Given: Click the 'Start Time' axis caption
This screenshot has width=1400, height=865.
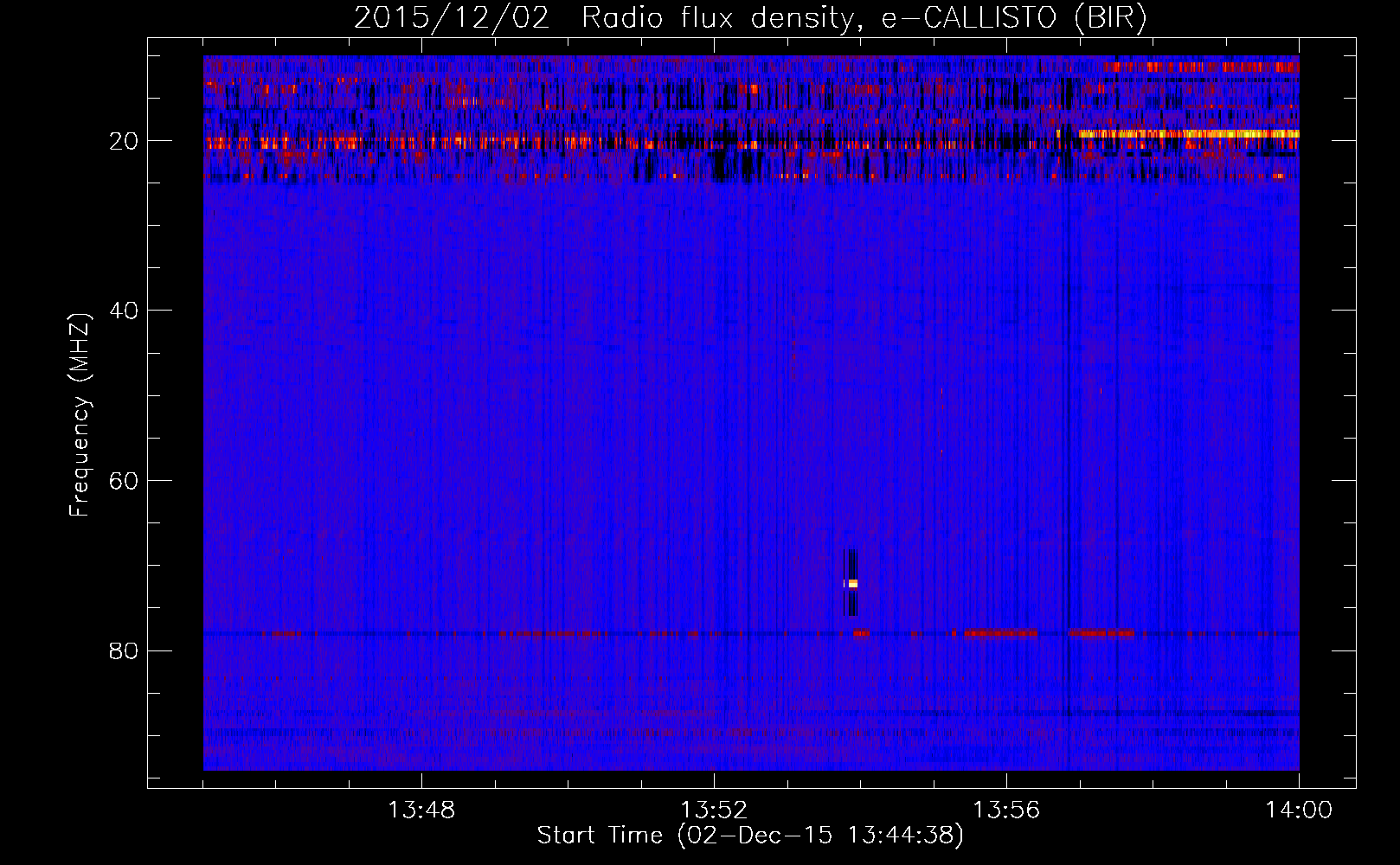Looking at the screenshot, I should 600,836.
